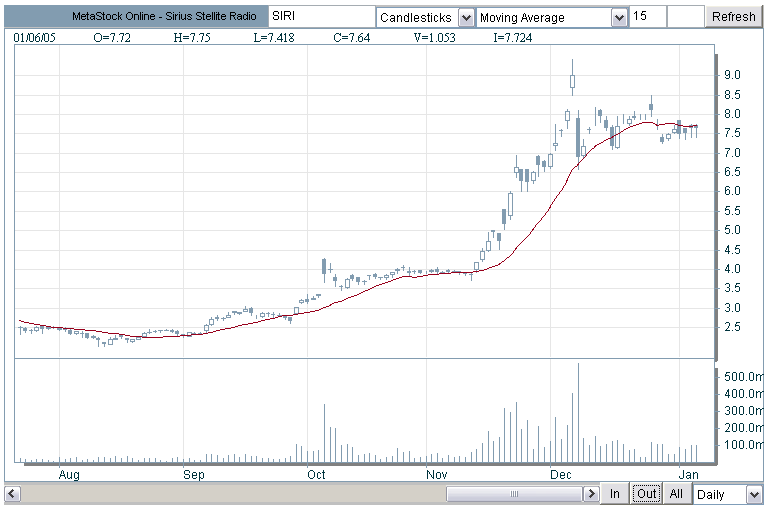768x511 pixels.
Task: Expand the Moving Average dropdown arrow
Action: click(x=620, y=18)
